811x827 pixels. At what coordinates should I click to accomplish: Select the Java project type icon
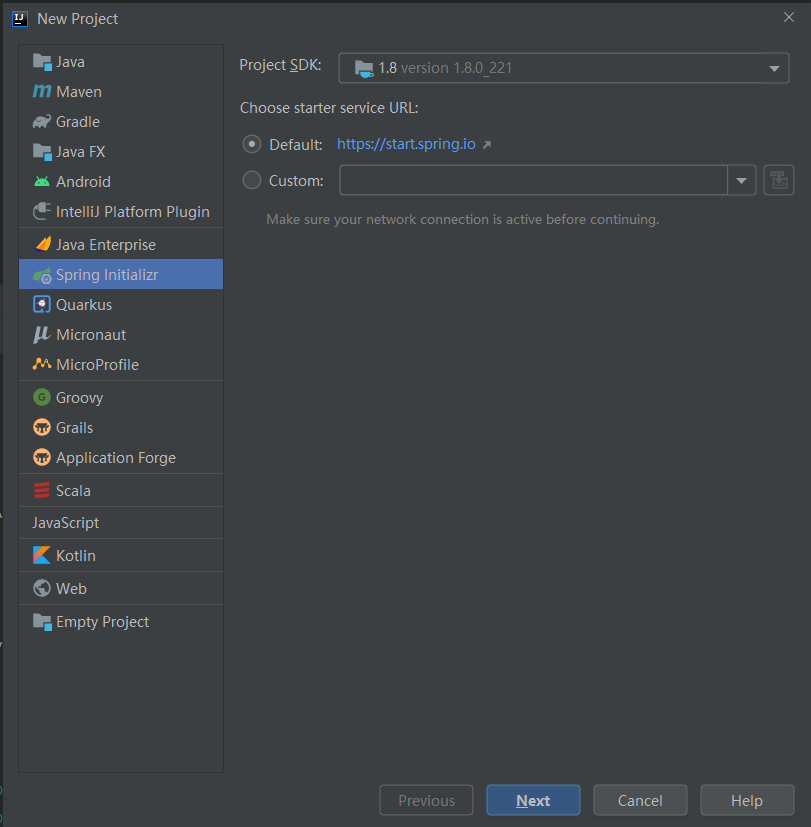point(42,62)
